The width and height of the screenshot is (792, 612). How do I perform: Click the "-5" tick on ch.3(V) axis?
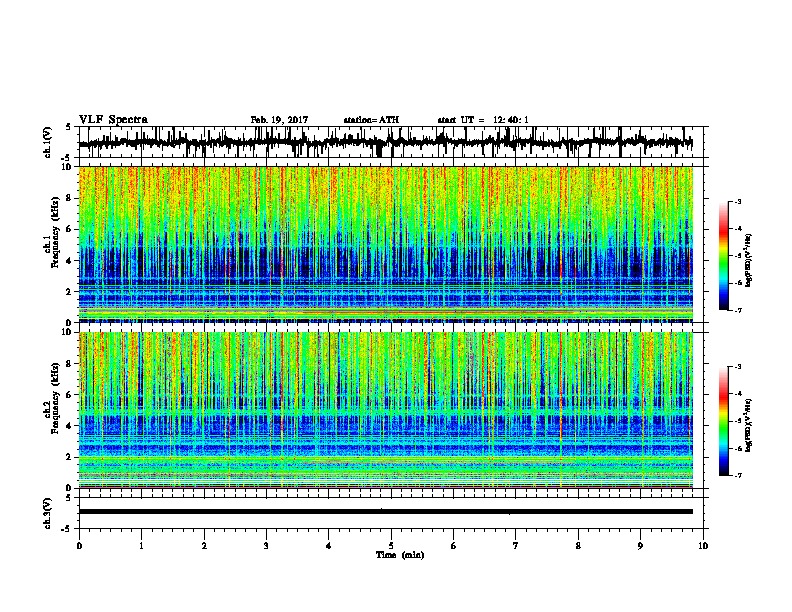tap(68, 529)
